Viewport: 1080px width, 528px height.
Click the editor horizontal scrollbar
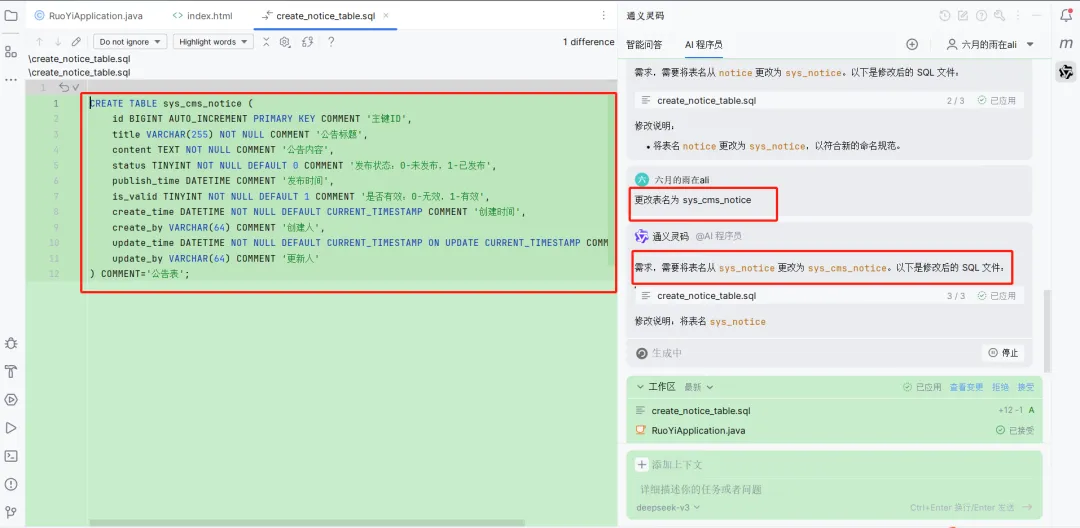pyautogui.click(x=307, y=523)
